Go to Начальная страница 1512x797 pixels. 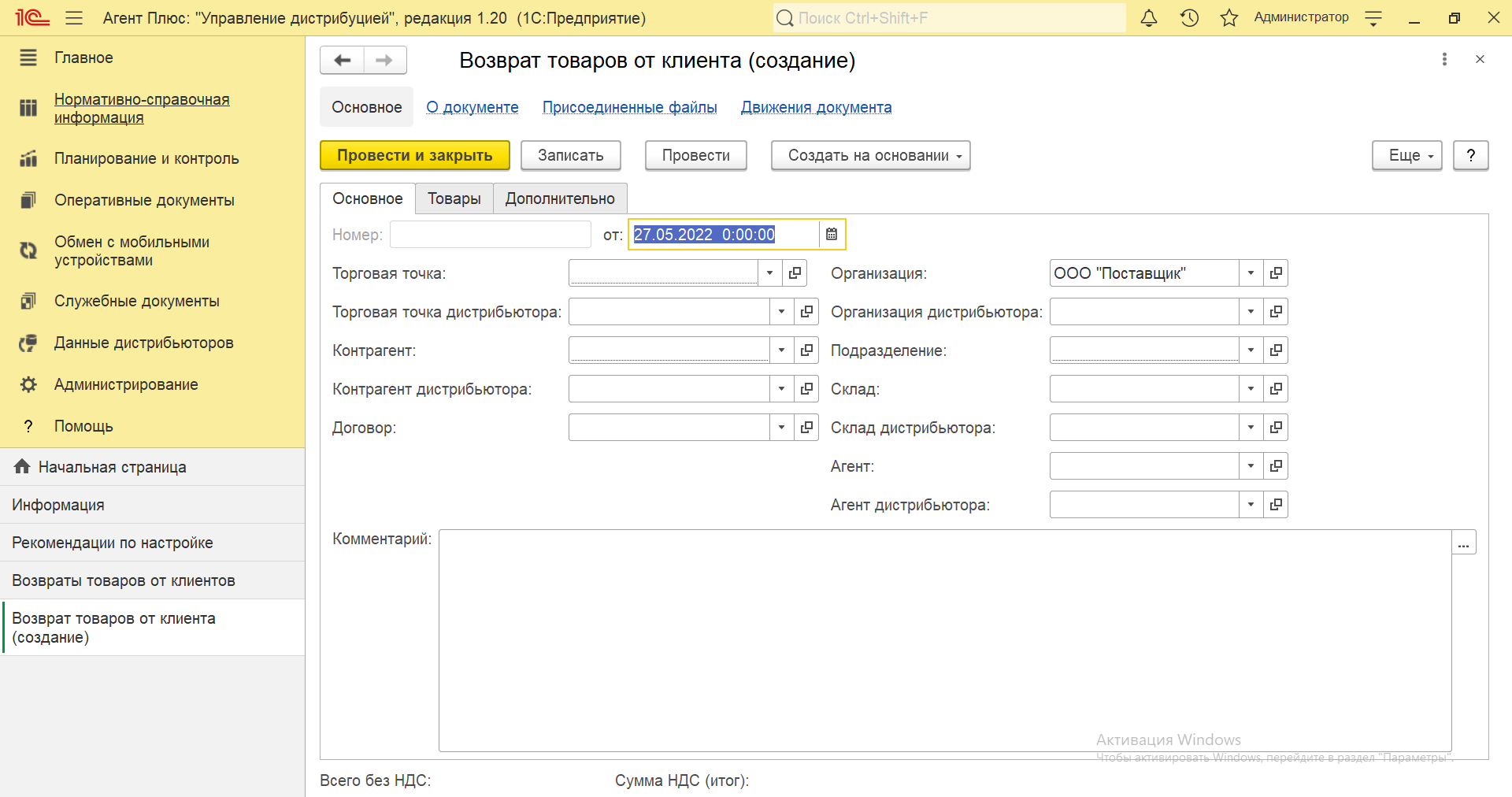[152, 467]
